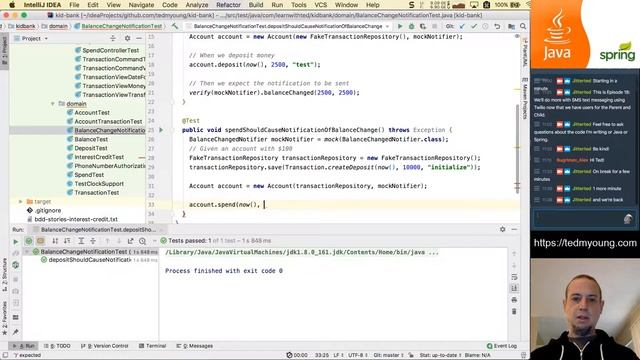The image size is (640, 360).
Task: Click Project panel settings gear icon
Action: 127,38
